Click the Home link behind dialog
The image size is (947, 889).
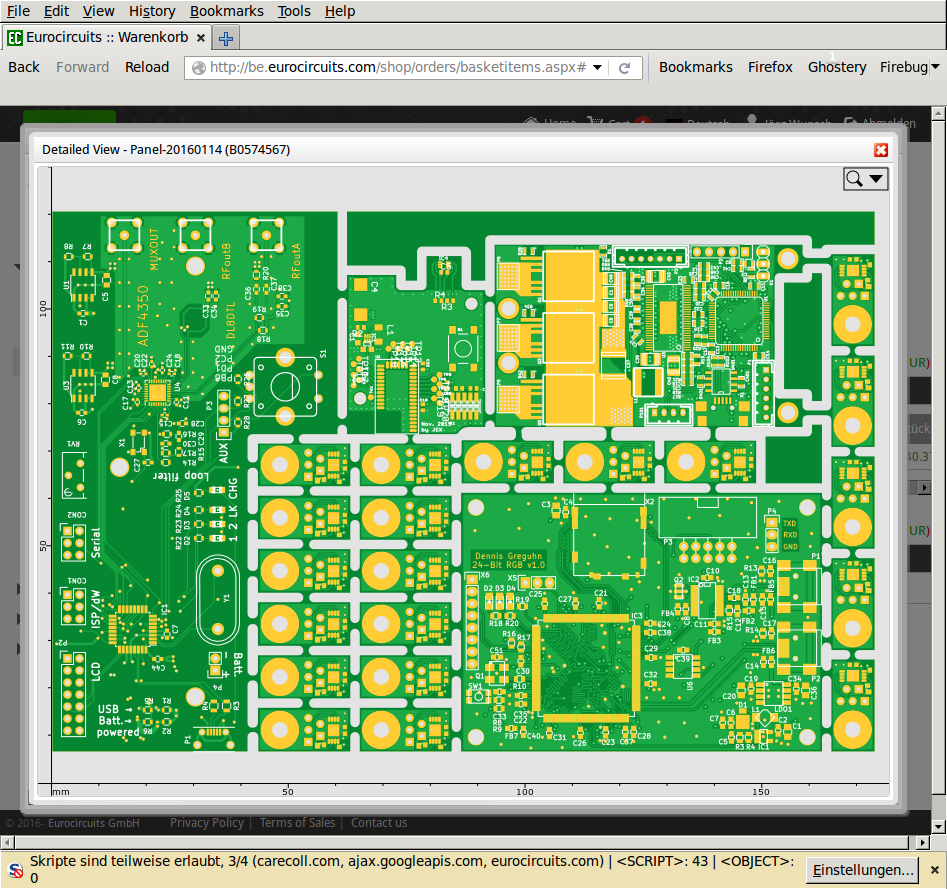pyautogui.click(x=550, y=123)
